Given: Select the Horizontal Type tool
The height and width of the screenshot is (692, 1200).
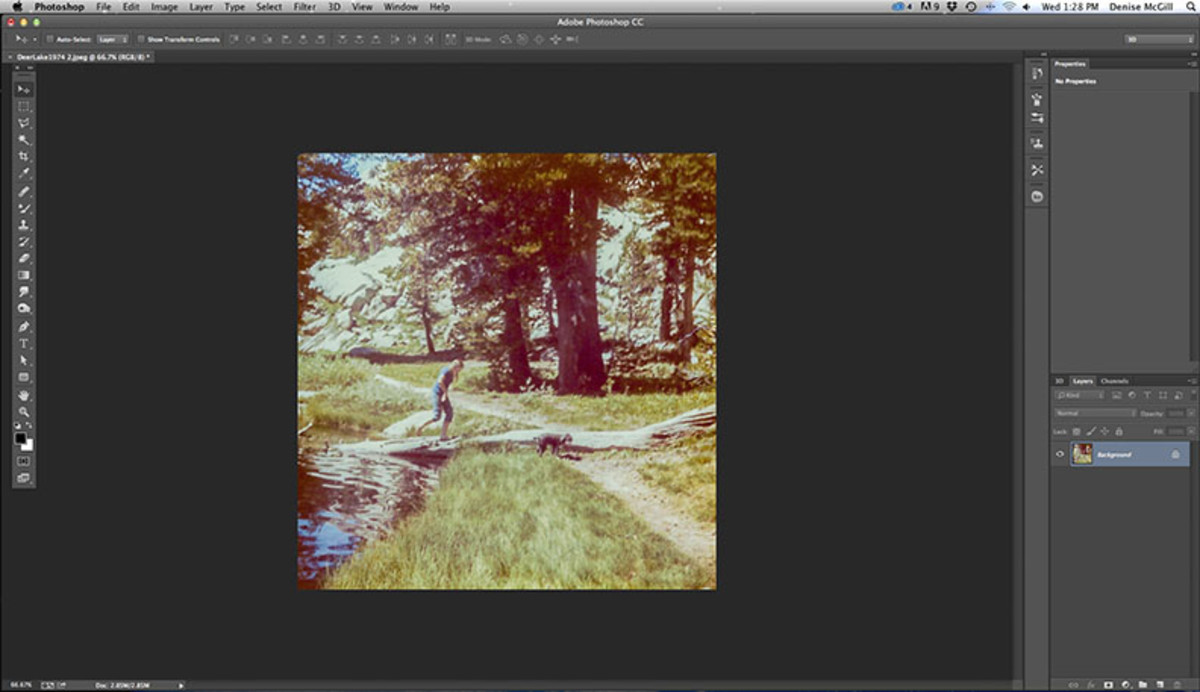Looking at the screenshot, I should [22, 343].
